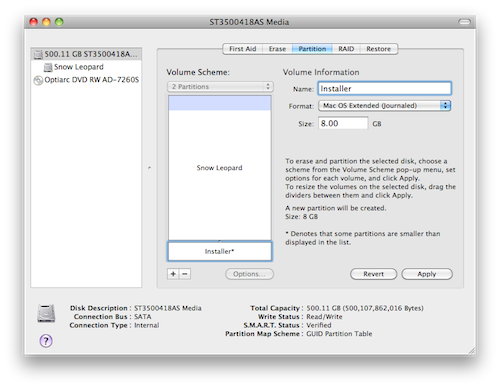Screen dimensions: 500x388
Task: Click the Name field containing Installer
Action: coord(385,89)
